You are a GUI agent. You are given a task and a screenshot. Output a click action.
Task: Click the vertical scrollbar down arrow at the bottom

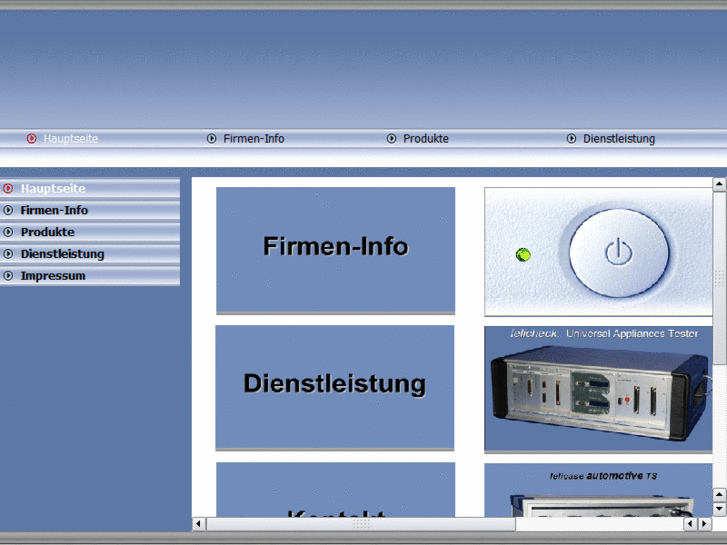pyautogui.click(x=719, y=509)
